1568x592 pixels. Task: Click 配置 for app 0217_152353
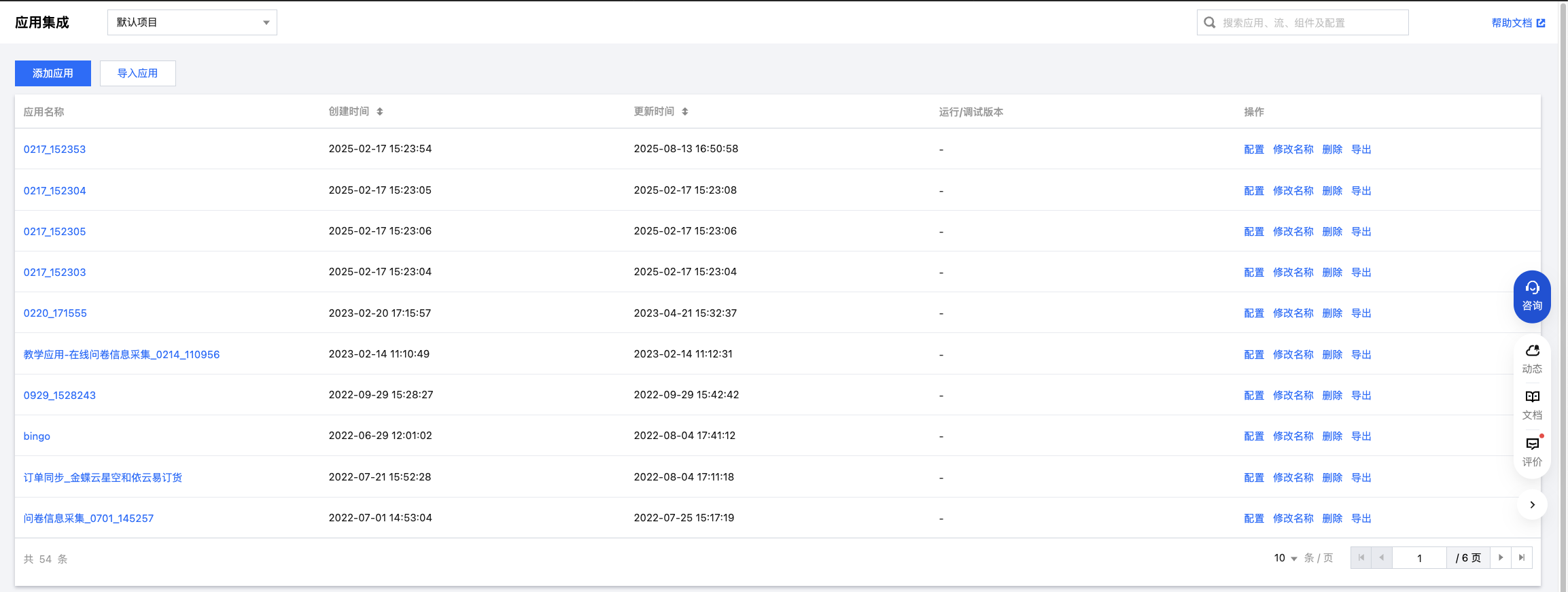click(1254, 150)
